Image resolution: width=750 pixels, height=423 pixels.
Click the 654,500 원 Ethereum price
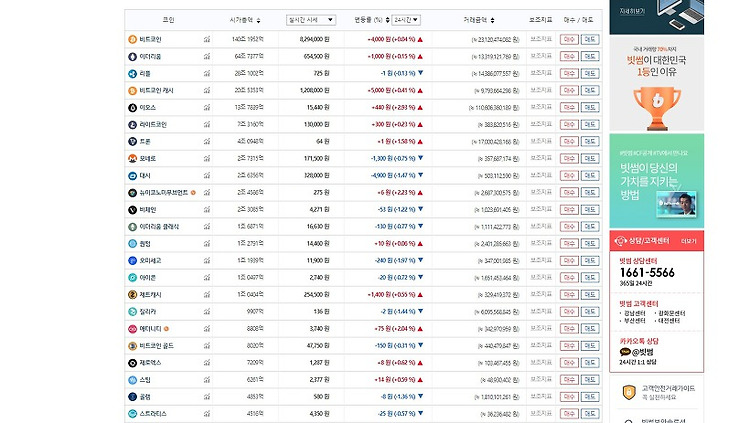coord(317,56)
